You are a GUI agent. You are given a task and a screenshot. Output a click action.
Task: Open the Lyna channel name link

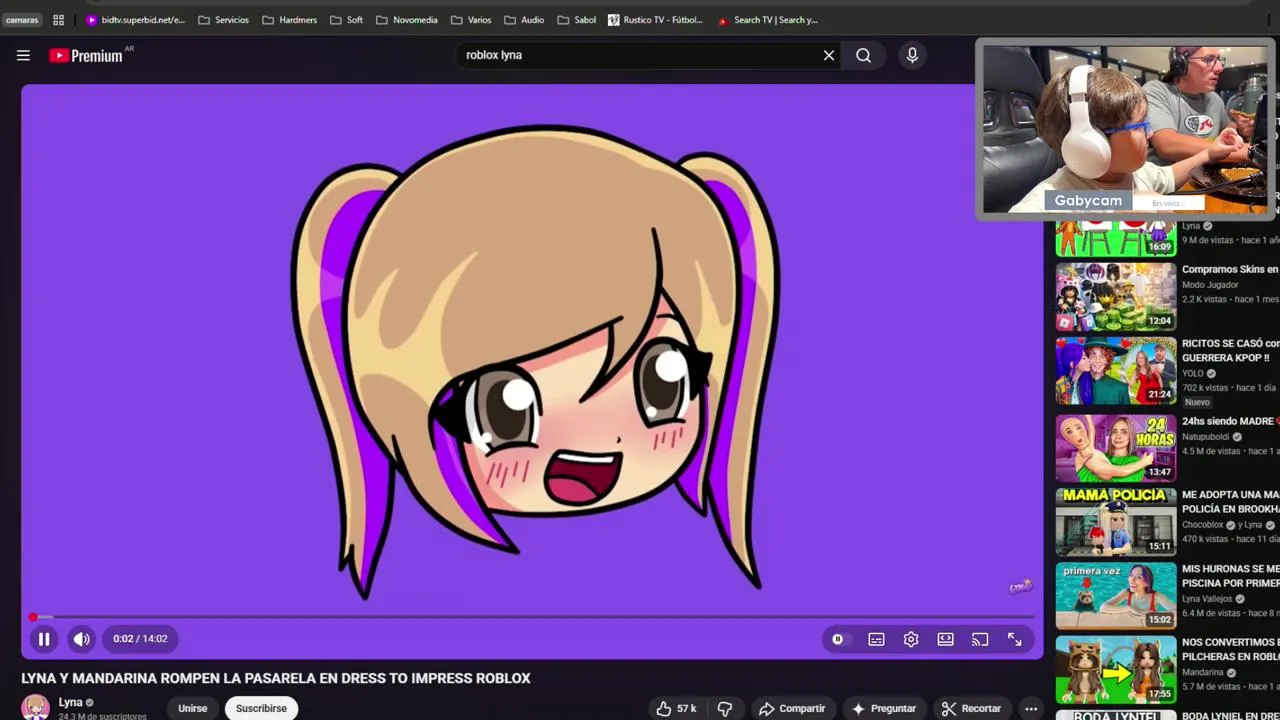click(x=70, y=703)
